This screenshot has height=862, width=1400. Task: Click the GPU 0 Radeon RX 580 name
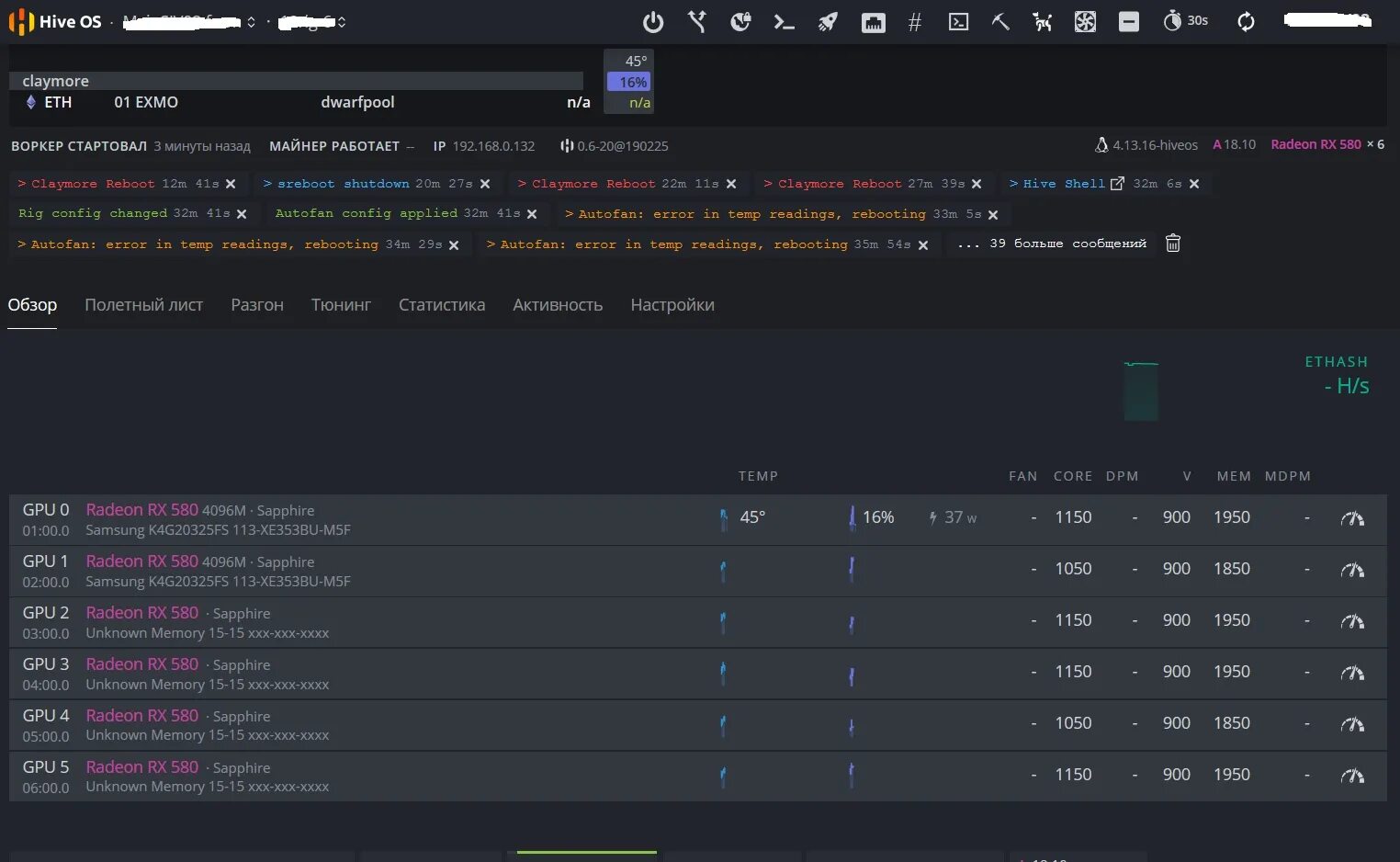141,509
